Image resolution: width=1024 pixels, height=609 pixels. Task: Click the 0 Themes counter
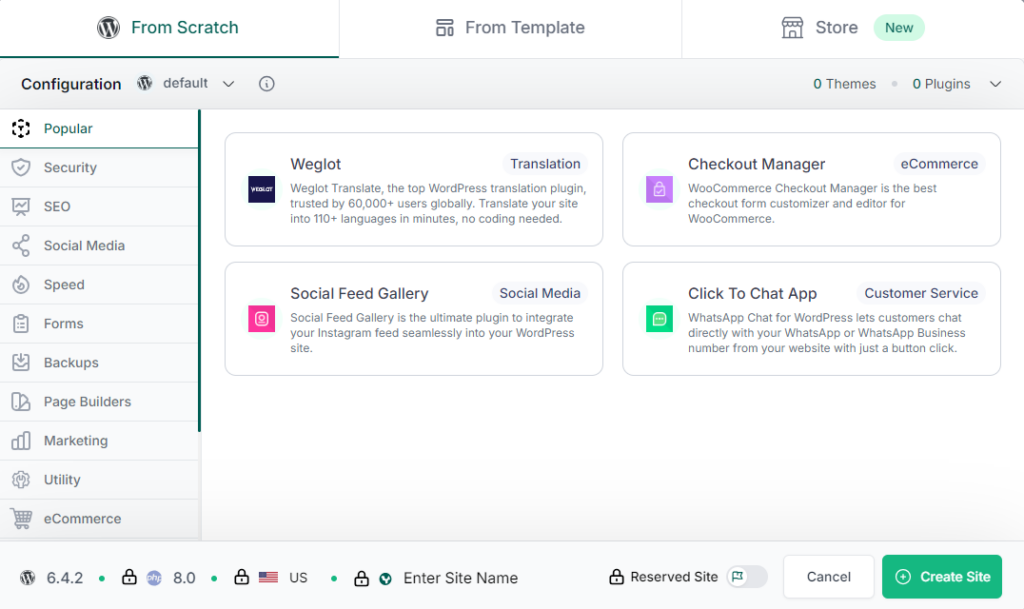844,84
